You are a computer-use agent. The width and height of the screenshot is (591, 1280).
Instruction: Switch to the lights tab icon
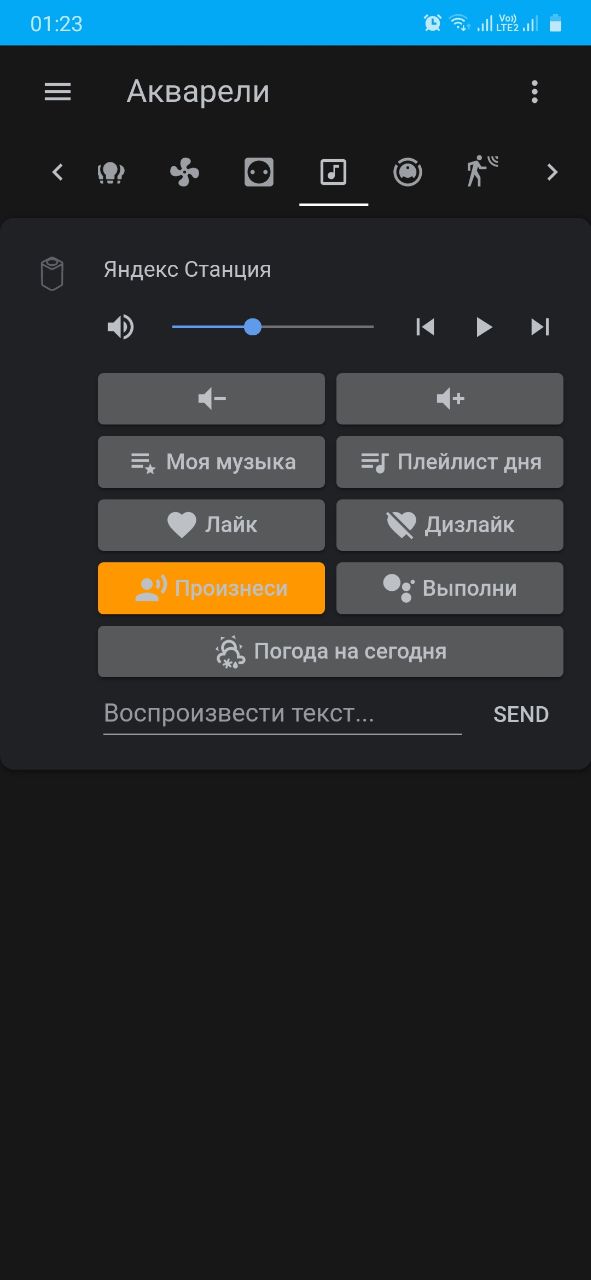(111, 173)
